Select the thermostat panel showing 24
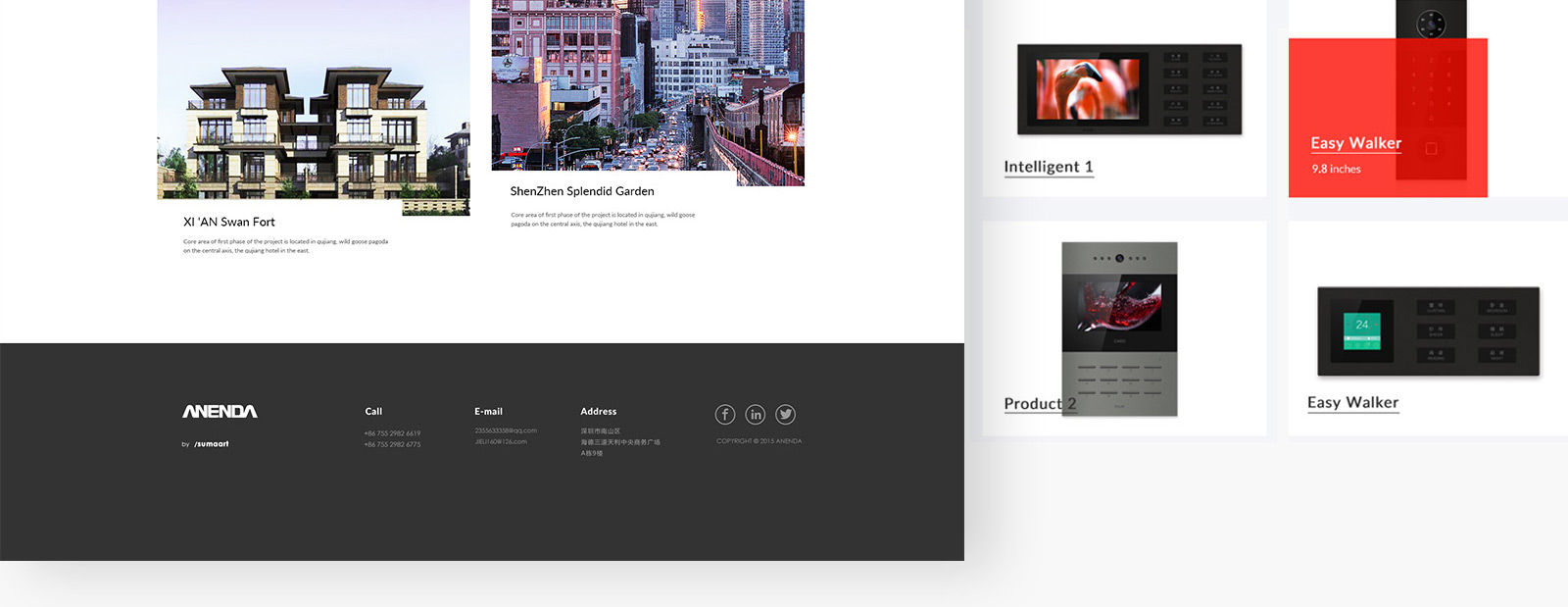The height and width of the screenshot is (607, 1568). coord(1428,331)
